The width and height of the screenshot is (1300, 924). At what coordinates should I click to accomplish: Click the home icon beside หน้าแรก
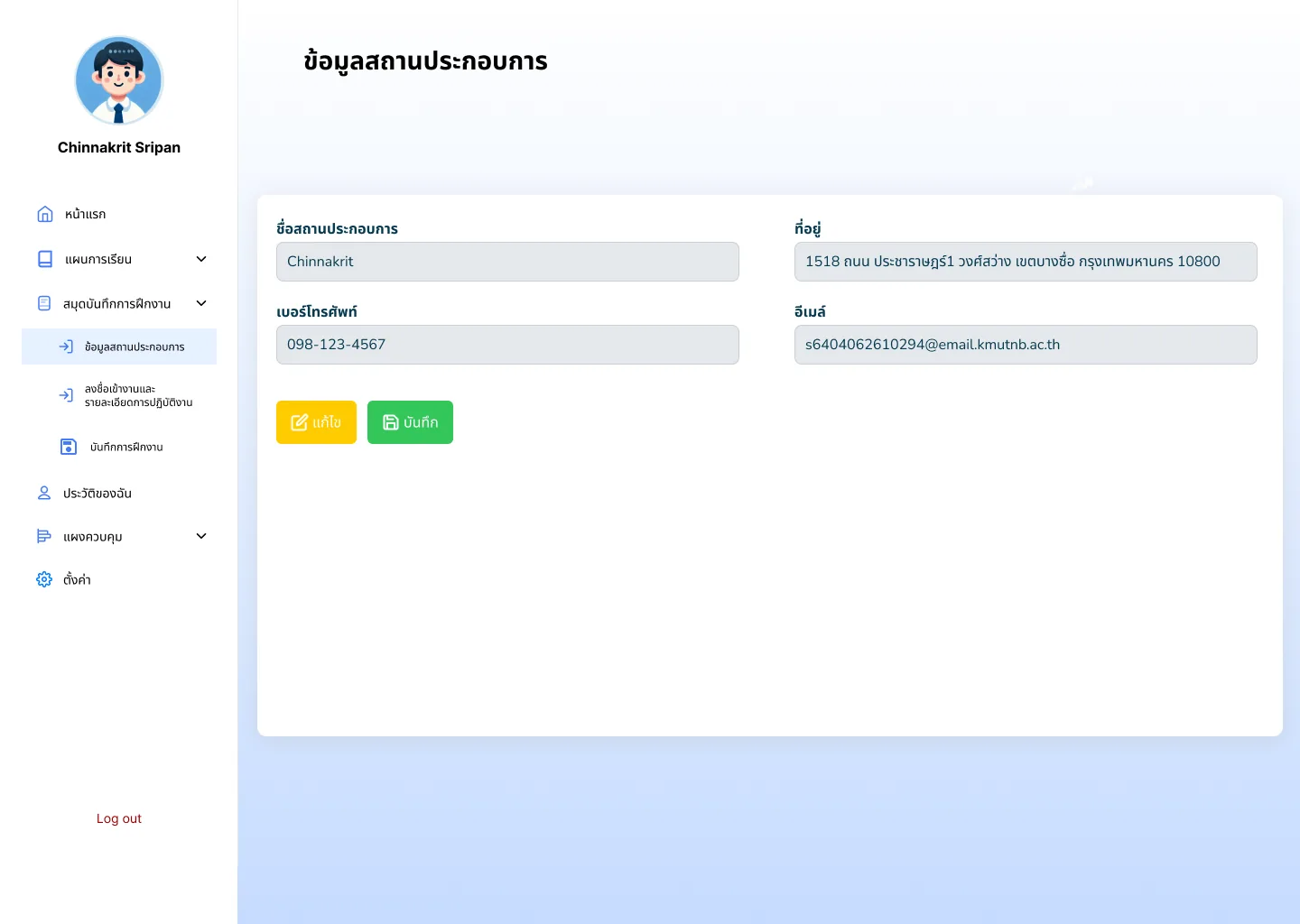pos(45,214)
